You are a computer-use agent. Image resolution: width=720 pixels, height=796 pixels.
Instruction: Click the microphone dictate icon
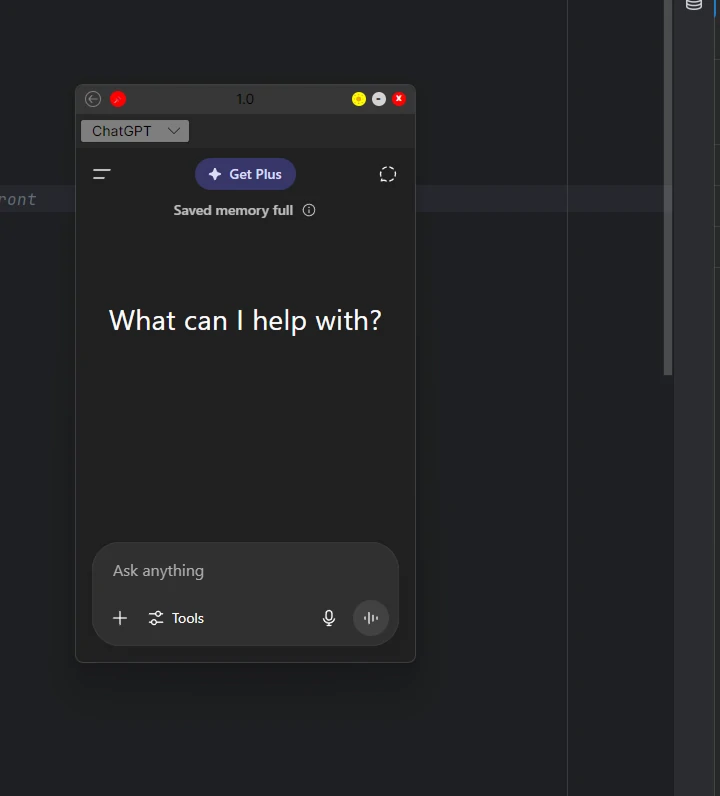pyautogui.click(x=329, y=618)
